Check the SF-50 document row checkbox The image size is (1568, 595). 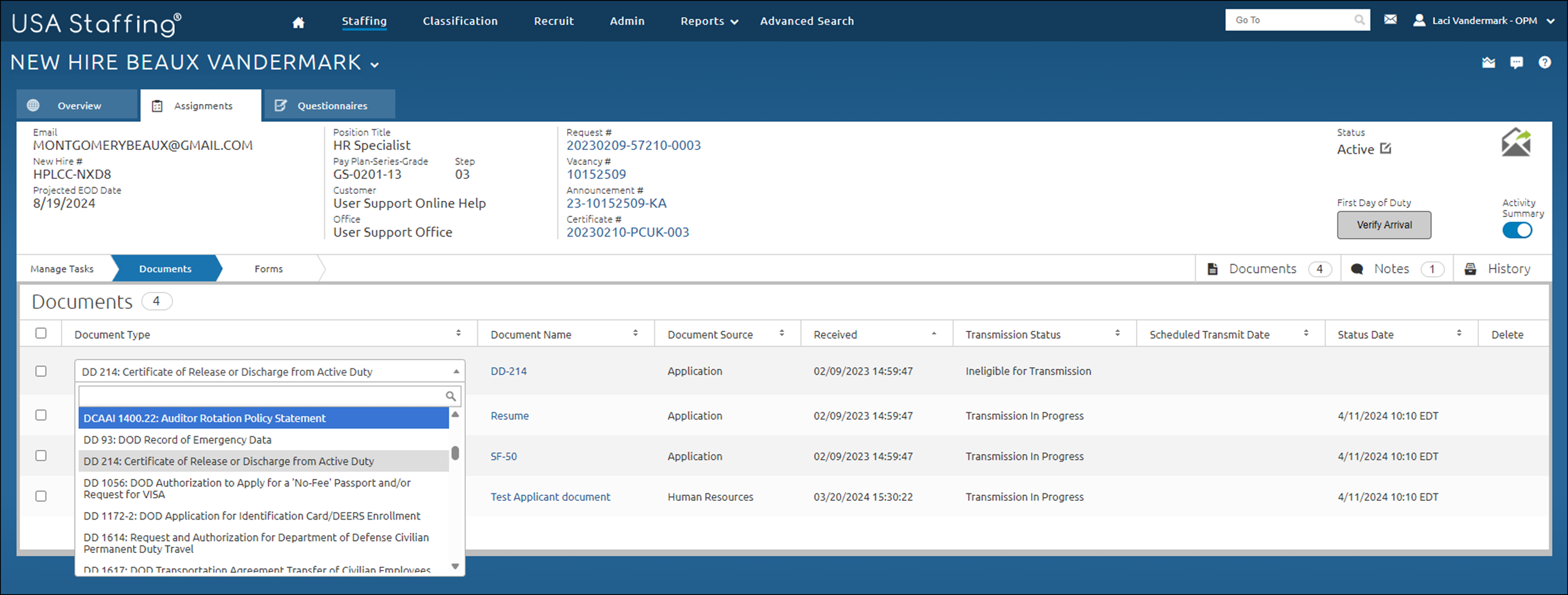pos(41,456)
